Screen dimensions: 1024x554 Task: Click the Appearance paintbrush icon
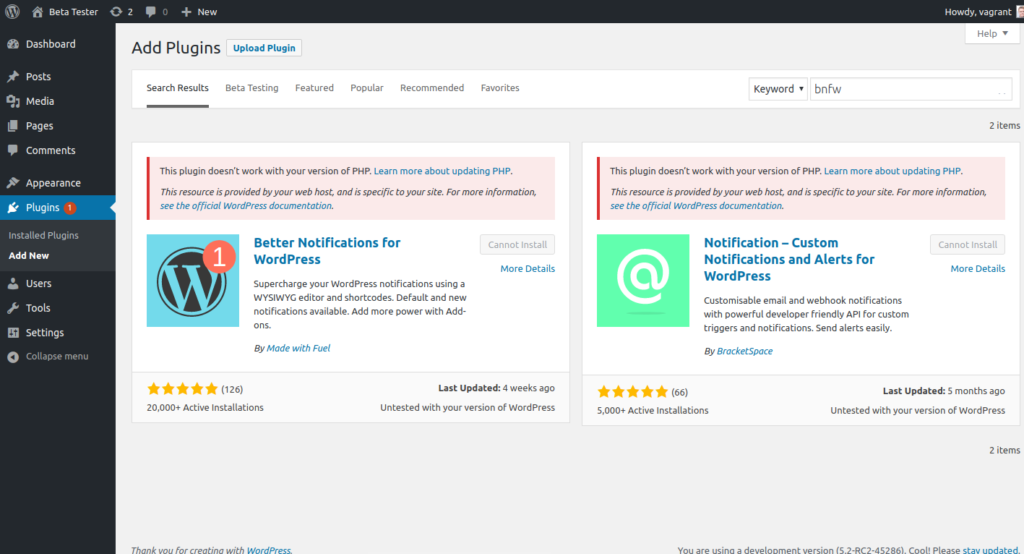coord(13,183)
